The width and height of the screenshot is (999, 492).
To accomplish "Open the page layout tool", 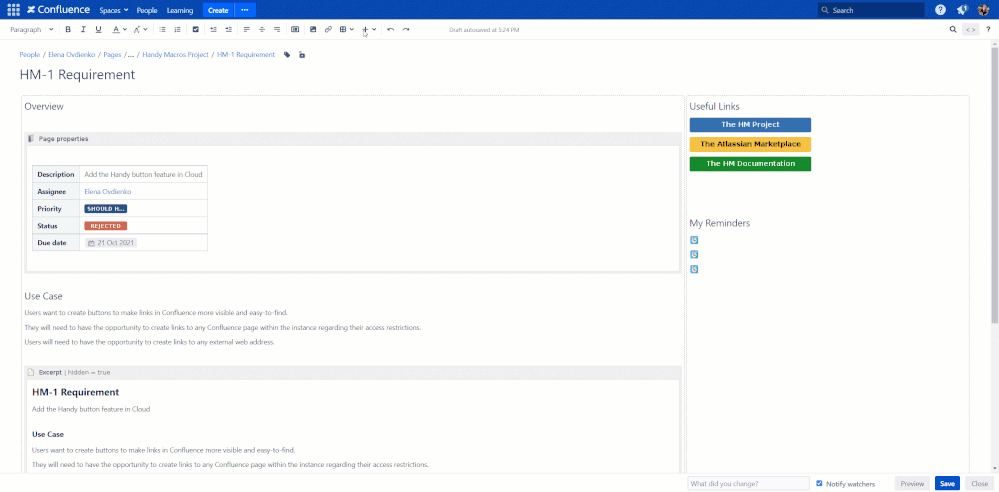I will 295,29.
